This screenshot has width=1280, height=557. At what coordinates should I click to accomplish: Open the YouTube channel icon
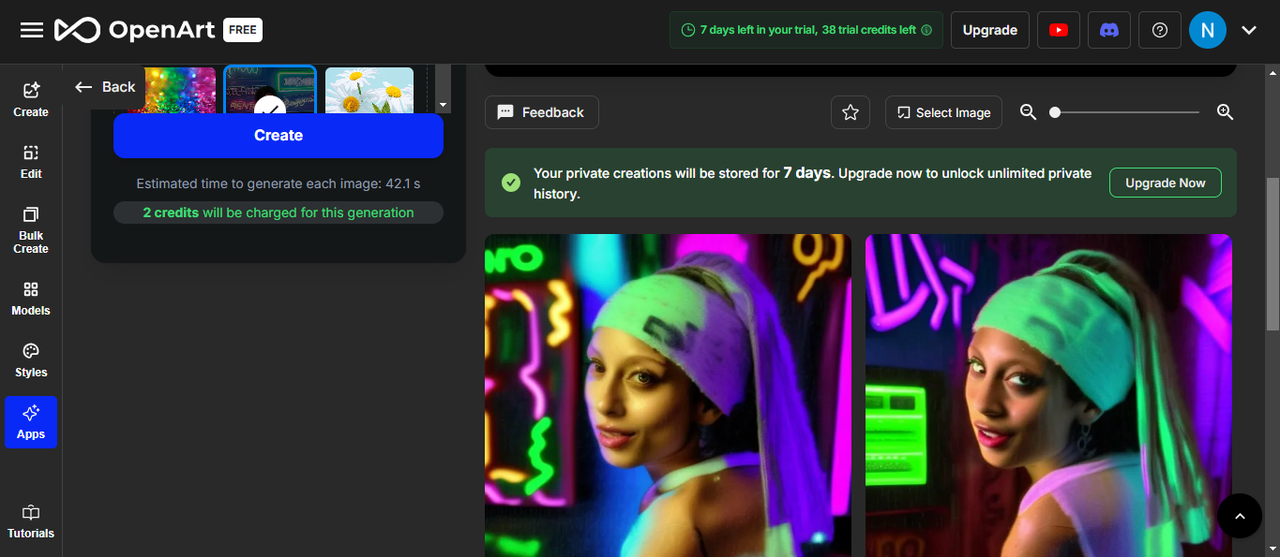point(1058,30)
